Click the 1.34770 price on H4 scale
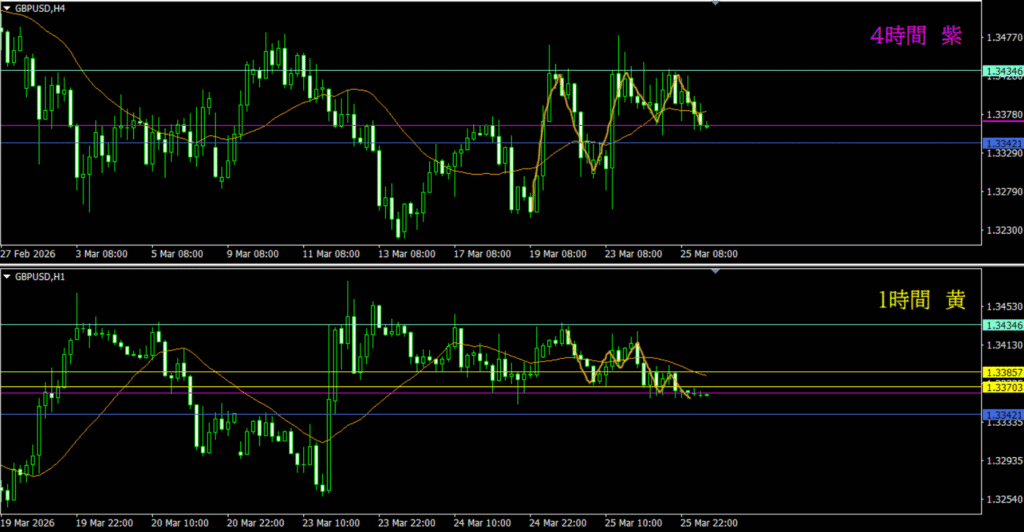 pos(1002,38)
